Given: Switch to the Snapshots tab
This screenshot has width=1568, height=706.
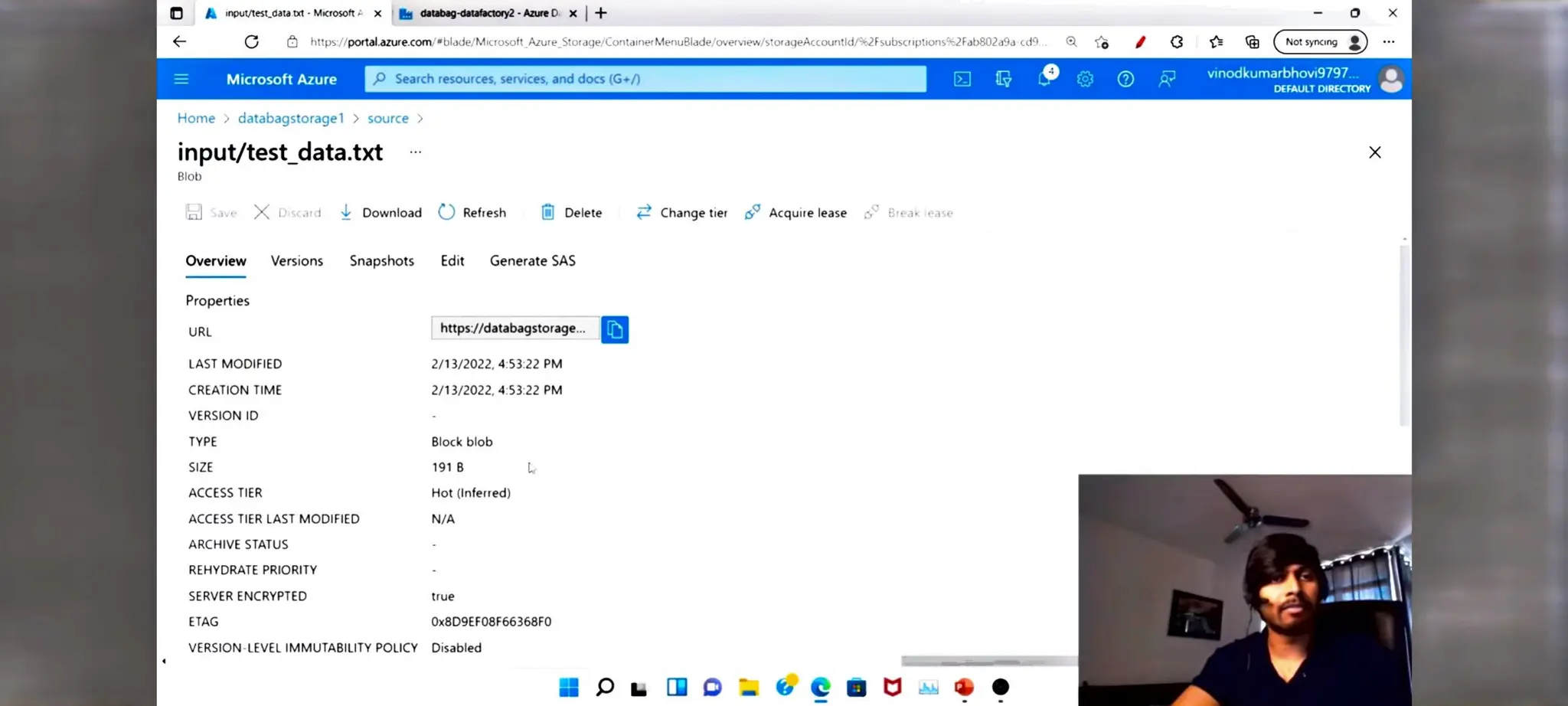Looking at the screenshot, I should pos(382,261).
